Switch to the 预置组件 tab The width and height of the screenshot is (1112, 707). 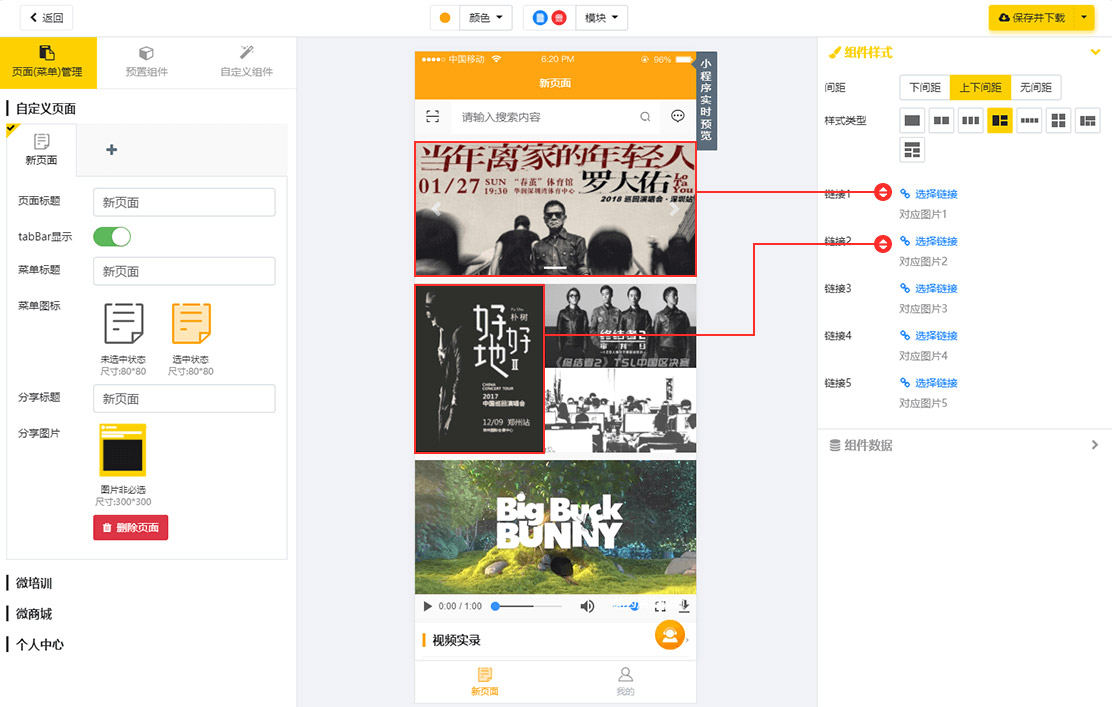(146, 62)
